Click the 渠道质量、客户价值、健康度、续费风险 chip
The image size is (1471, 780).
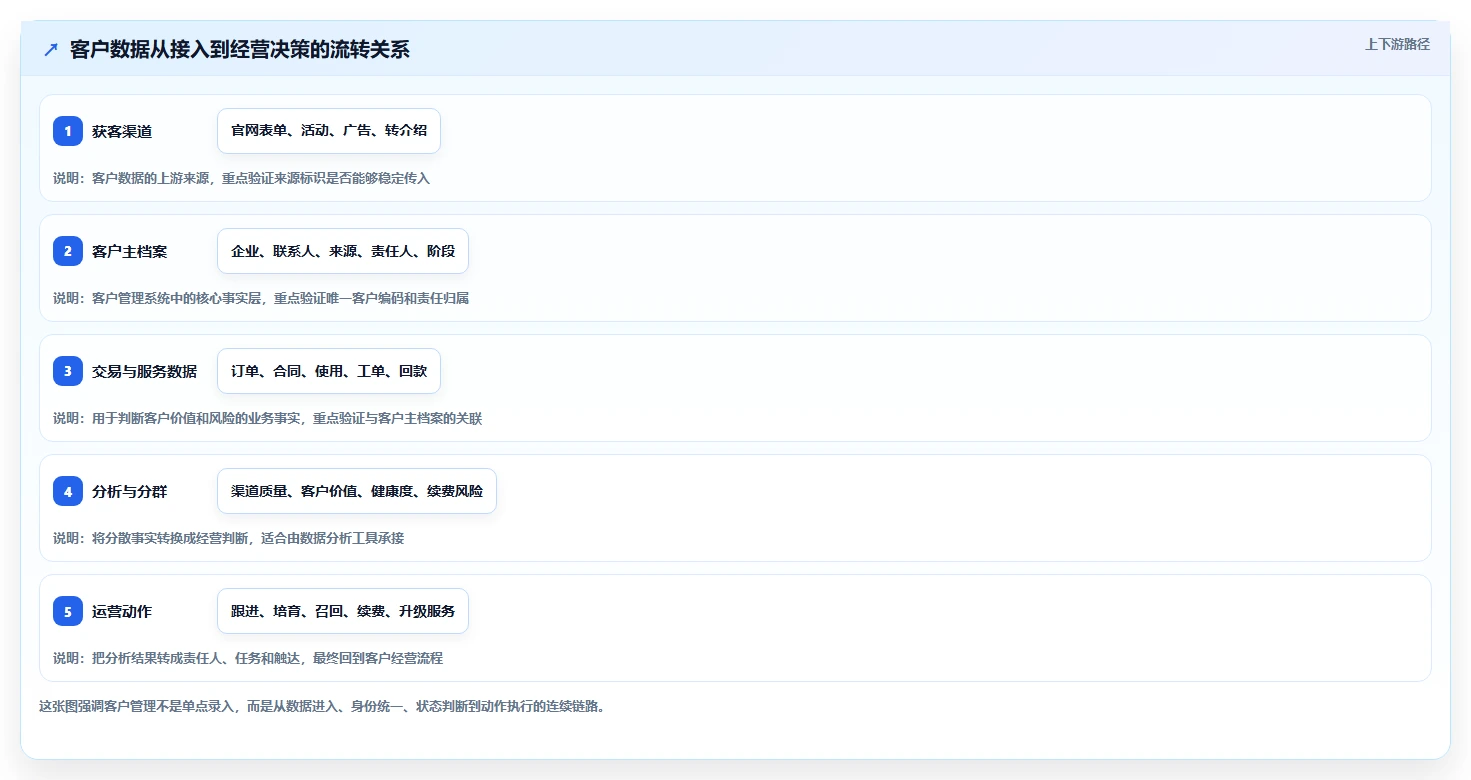357,491
